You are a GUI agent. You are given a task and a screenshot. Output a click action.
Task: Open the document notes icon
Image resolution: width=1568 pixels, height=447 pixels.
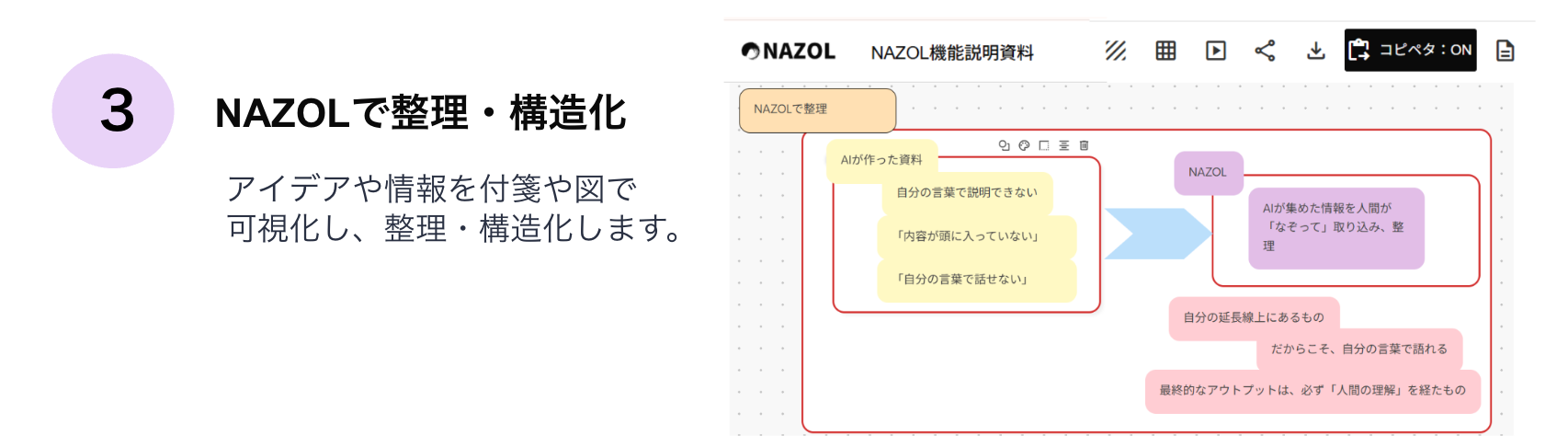point(1506,51)
